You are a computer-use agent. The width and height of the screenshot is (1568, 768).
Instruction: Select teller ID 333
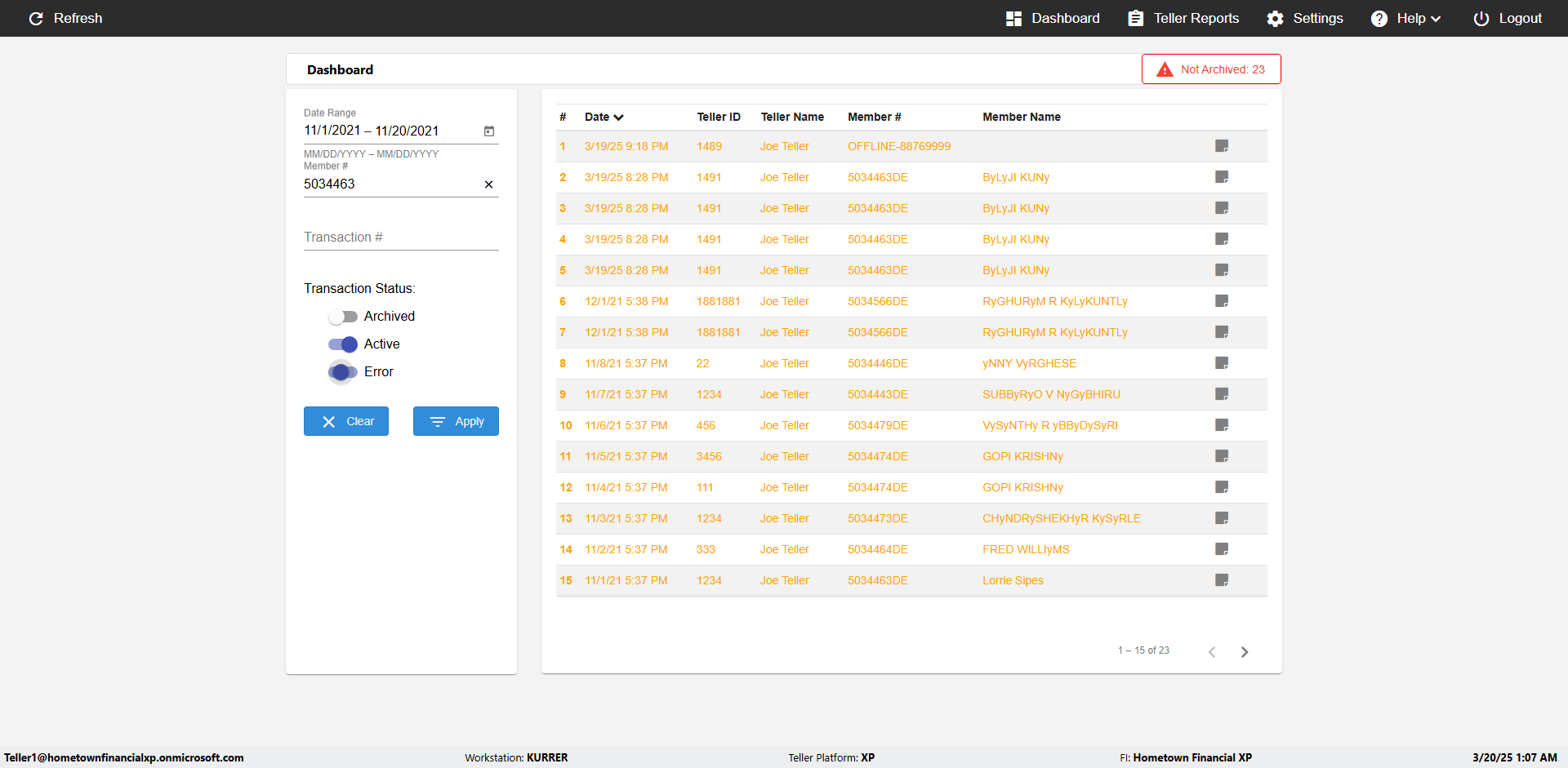click(706, 549)
